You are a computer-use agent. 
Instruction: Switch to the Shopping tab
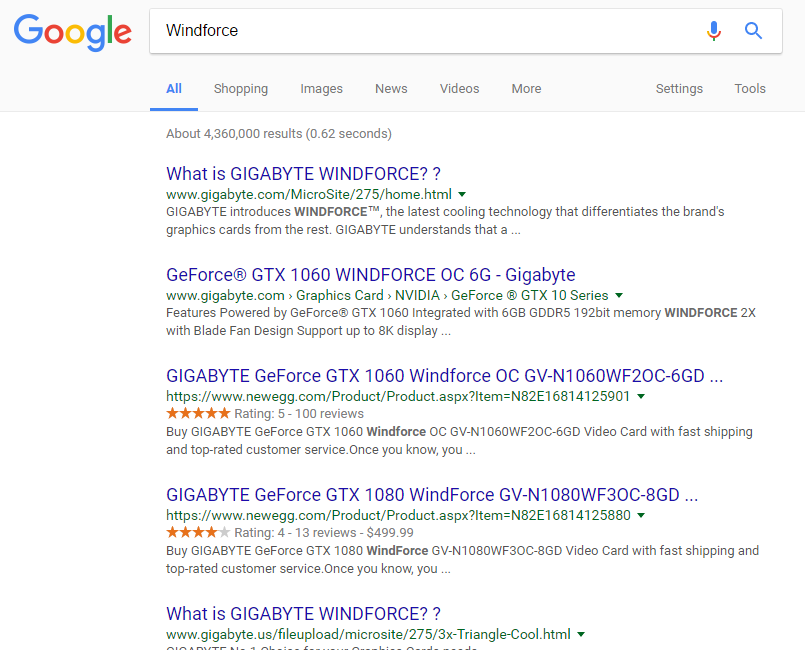[x=241, y=89]
